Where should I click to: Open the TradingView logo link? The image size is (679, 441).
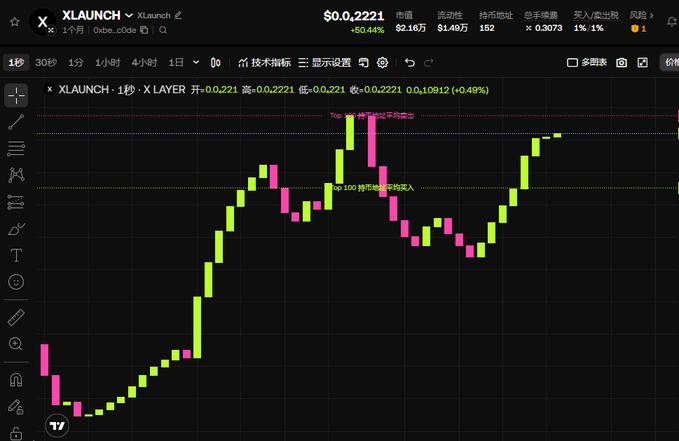57,426
